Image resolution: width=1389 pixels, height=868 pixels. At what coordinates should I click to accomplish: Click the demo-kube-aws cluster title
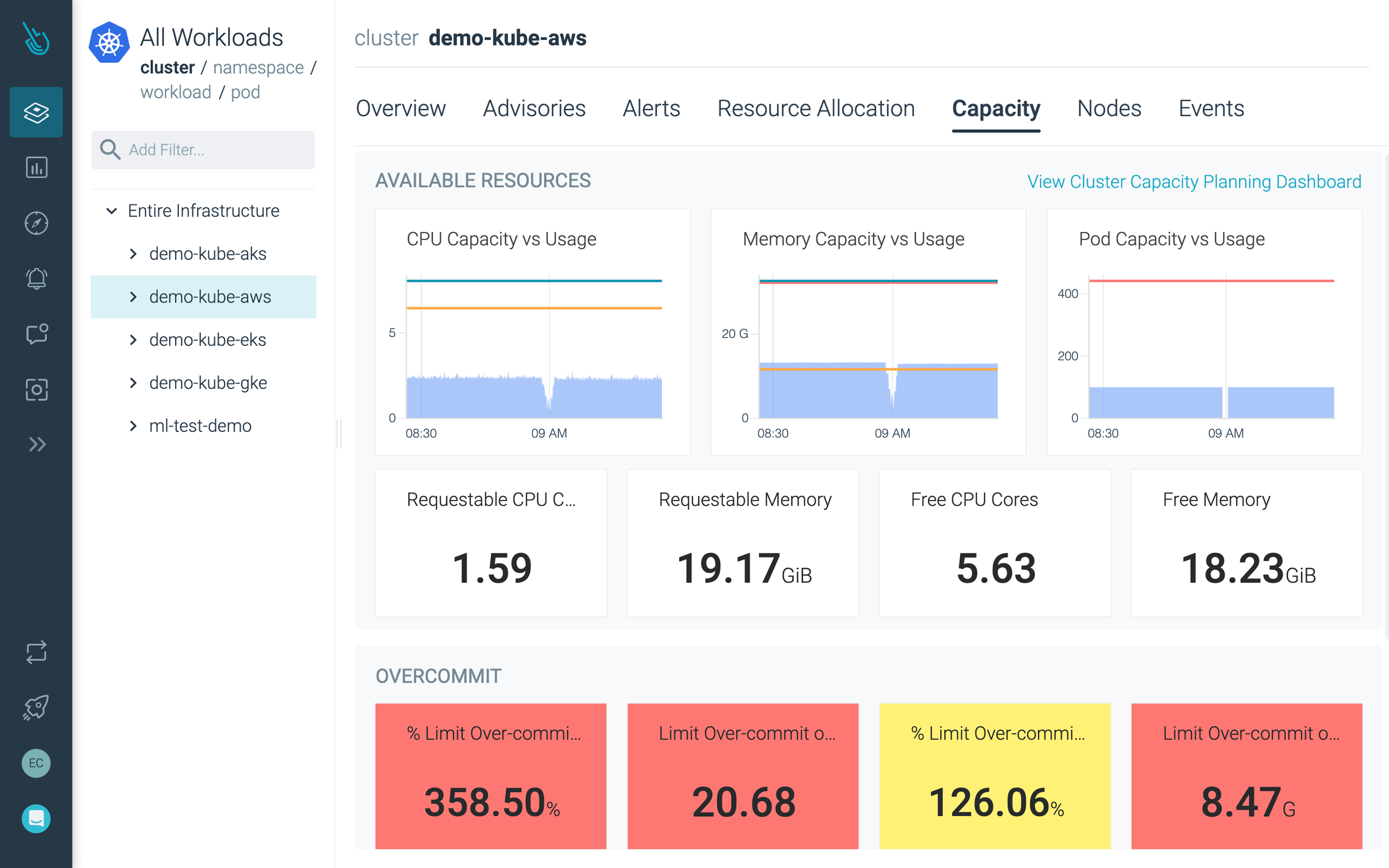click(x=507, y=38)
